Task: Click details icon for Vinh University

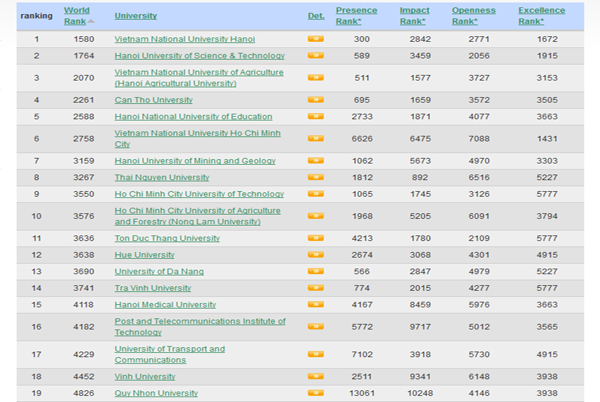Action: 315,377
